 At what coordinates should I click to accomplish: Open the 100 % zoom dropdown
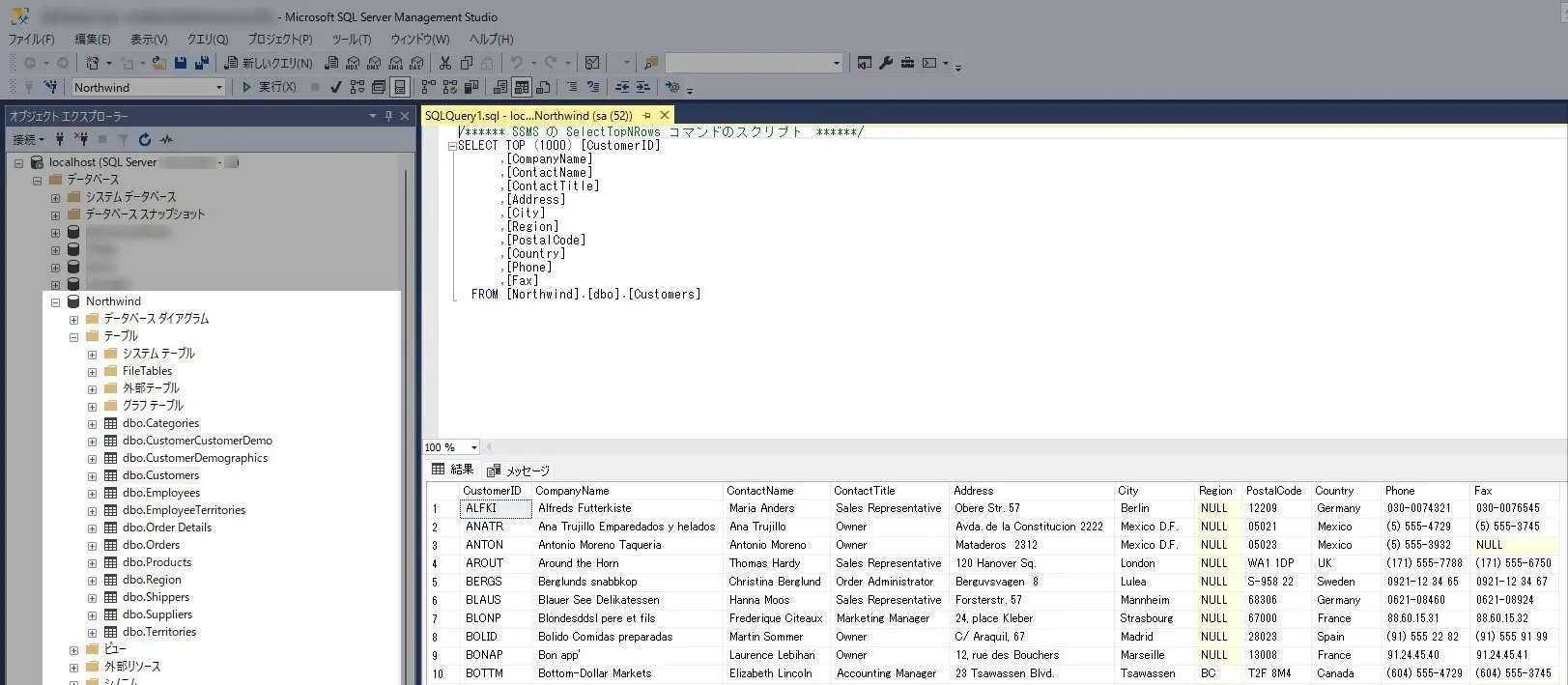tap(473, 447)
